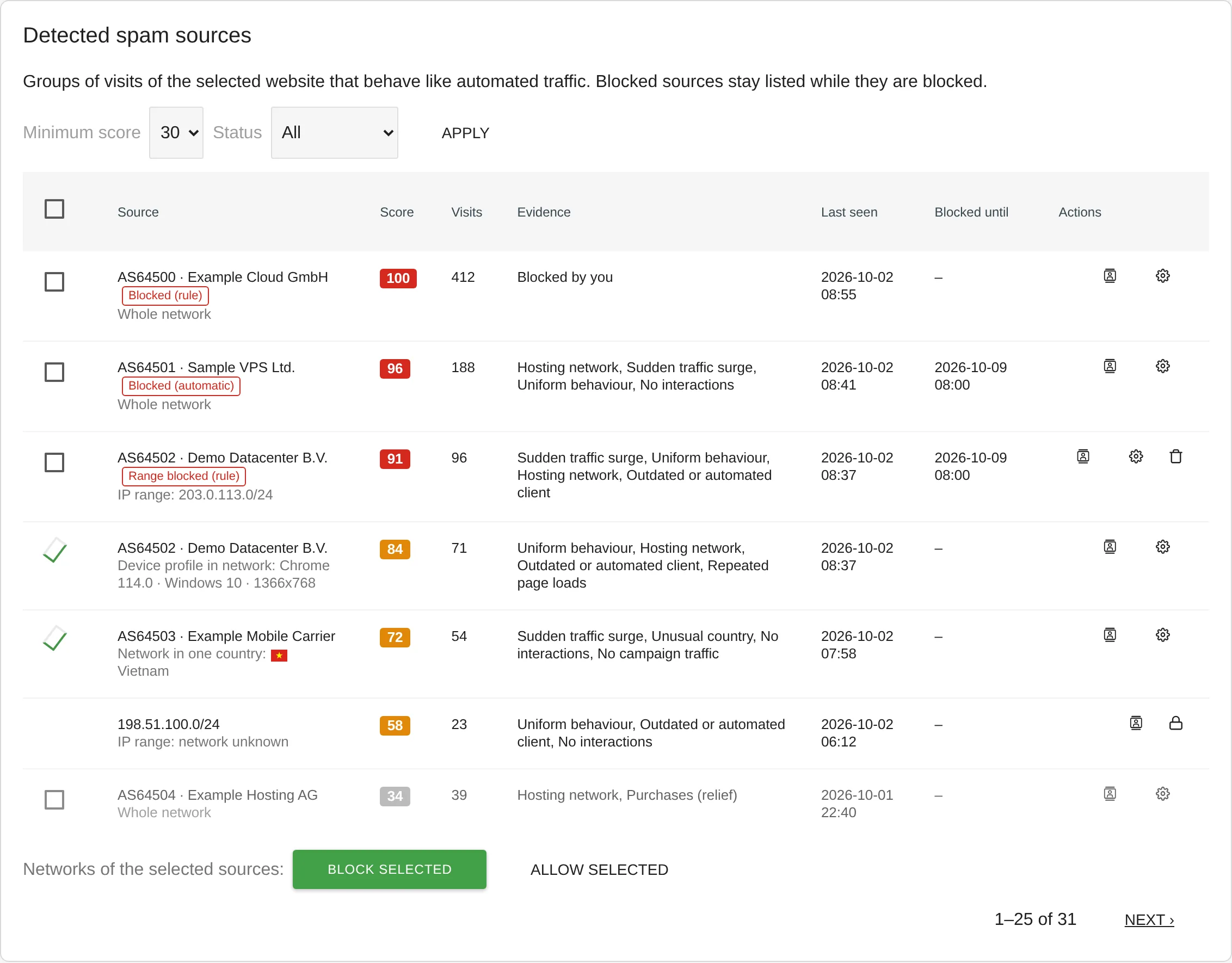Click 'IP range: 203.0.113.0/24' text
The height and width of the screenshot is (963, 1232).
(x=195, y=495)
